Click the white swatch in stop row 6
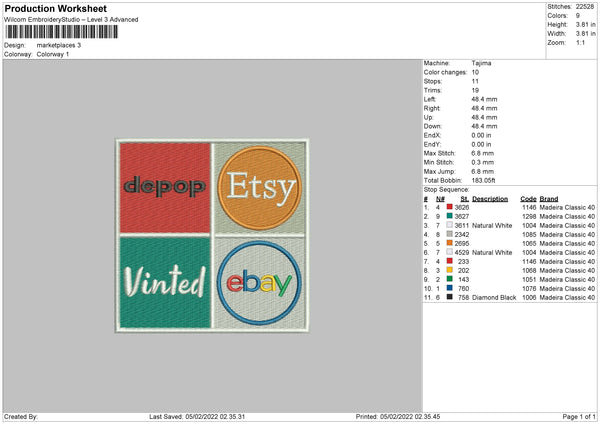Viewport: 600px width, 424px height. click(x=450, y=252)
